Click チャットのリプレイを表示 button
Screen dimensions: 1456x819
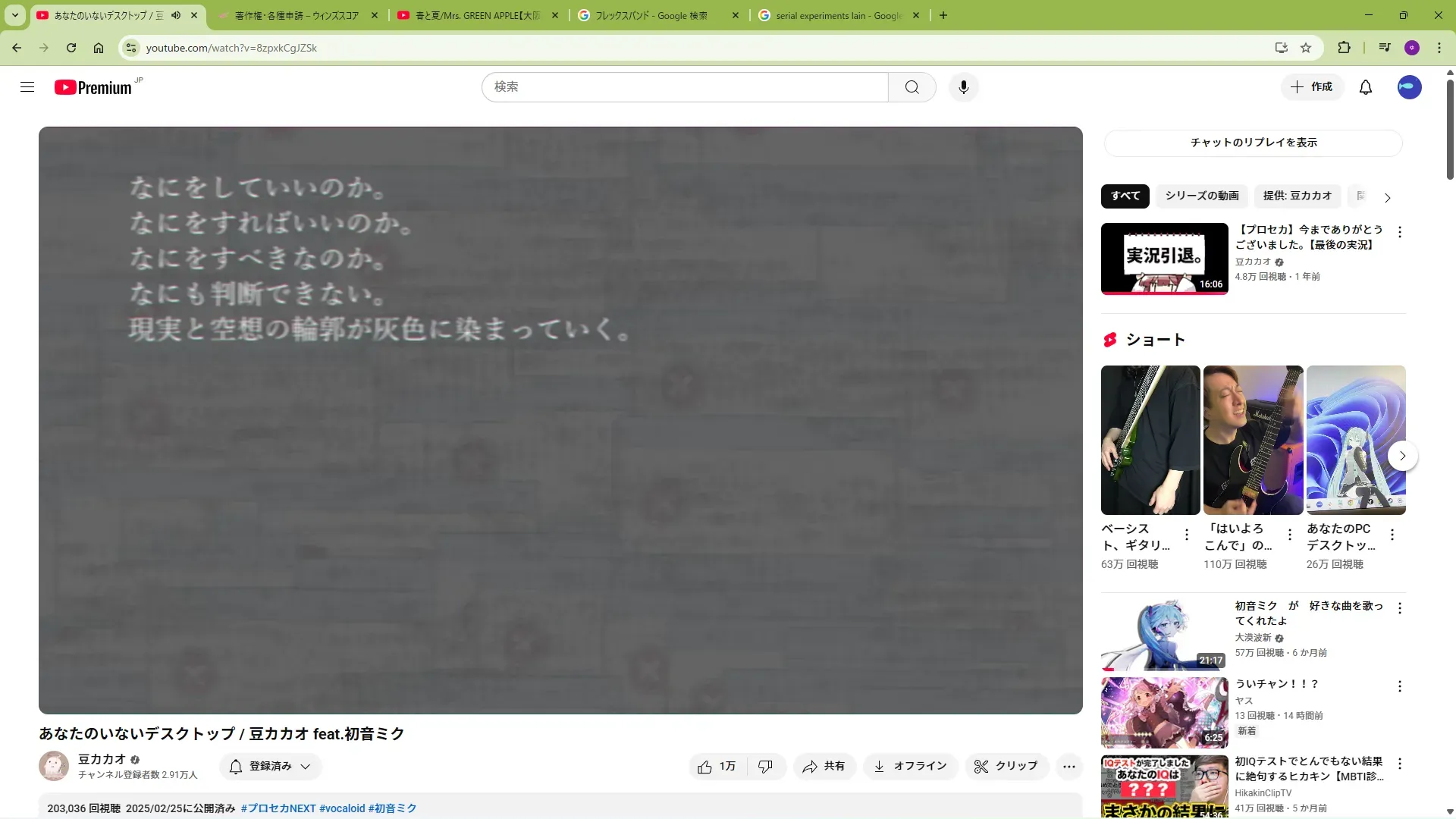point(1253,143)
